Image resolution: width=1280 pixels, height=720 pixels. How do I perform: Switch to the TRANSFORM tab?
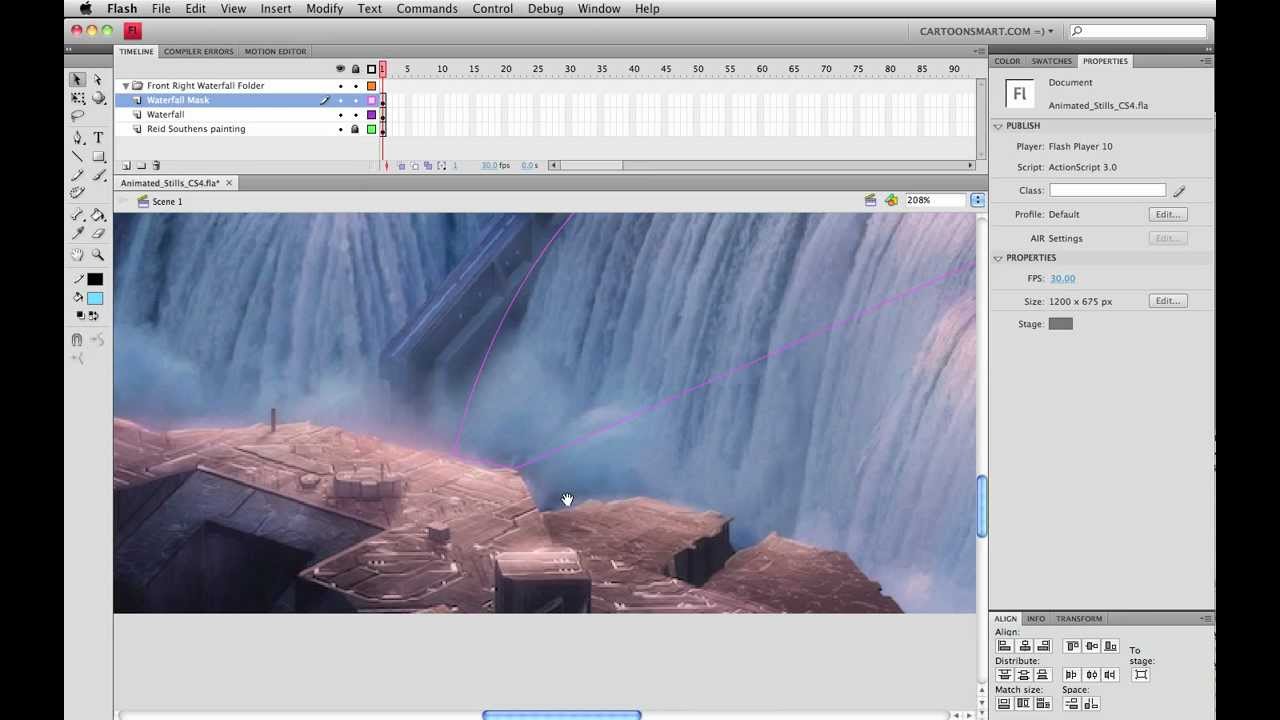coord(1079,619)
